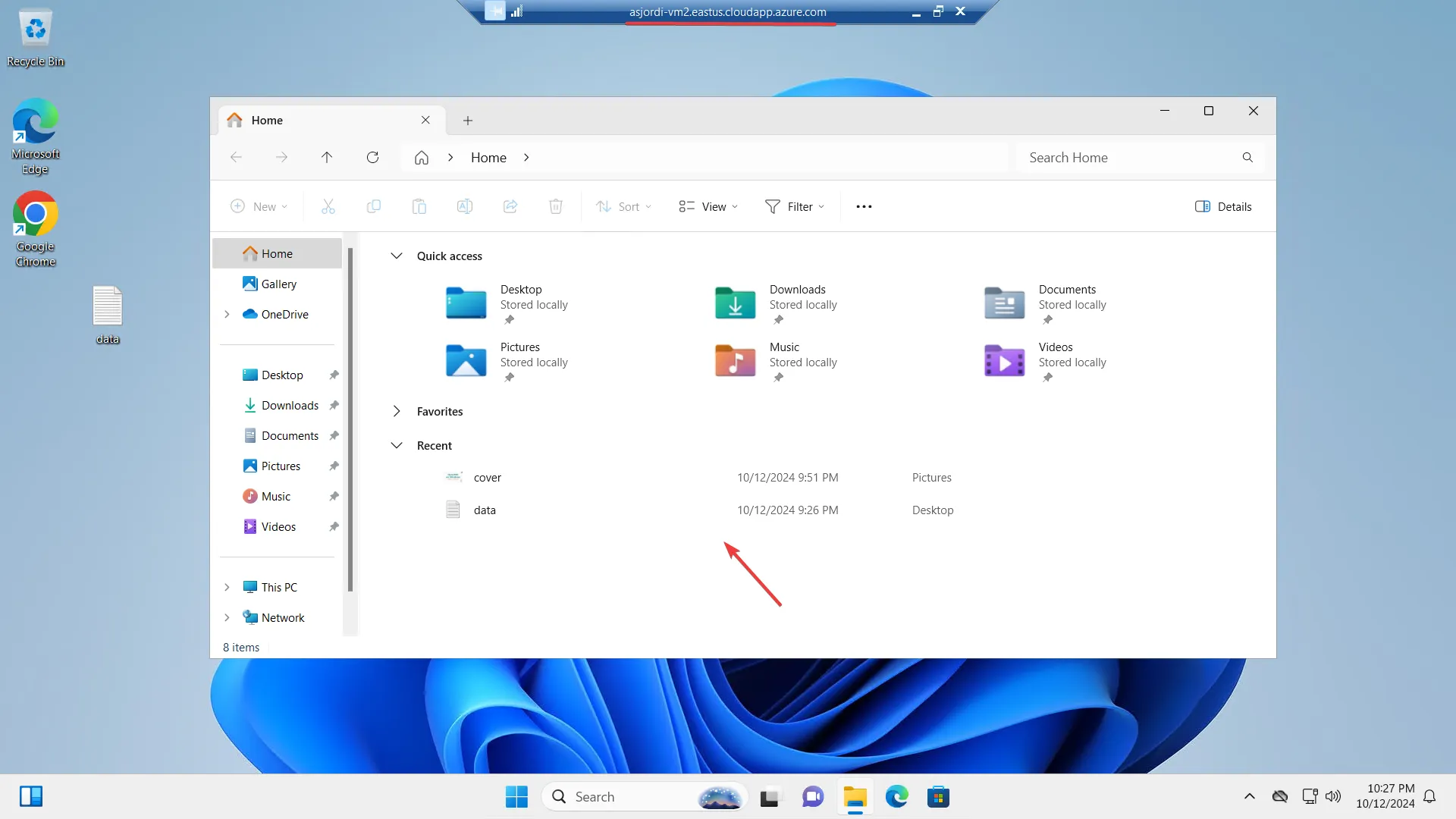The width and height of the screenshot is (1456, 819).
Task: Click the taskbar Search box
Action: (x=645, y=796)
